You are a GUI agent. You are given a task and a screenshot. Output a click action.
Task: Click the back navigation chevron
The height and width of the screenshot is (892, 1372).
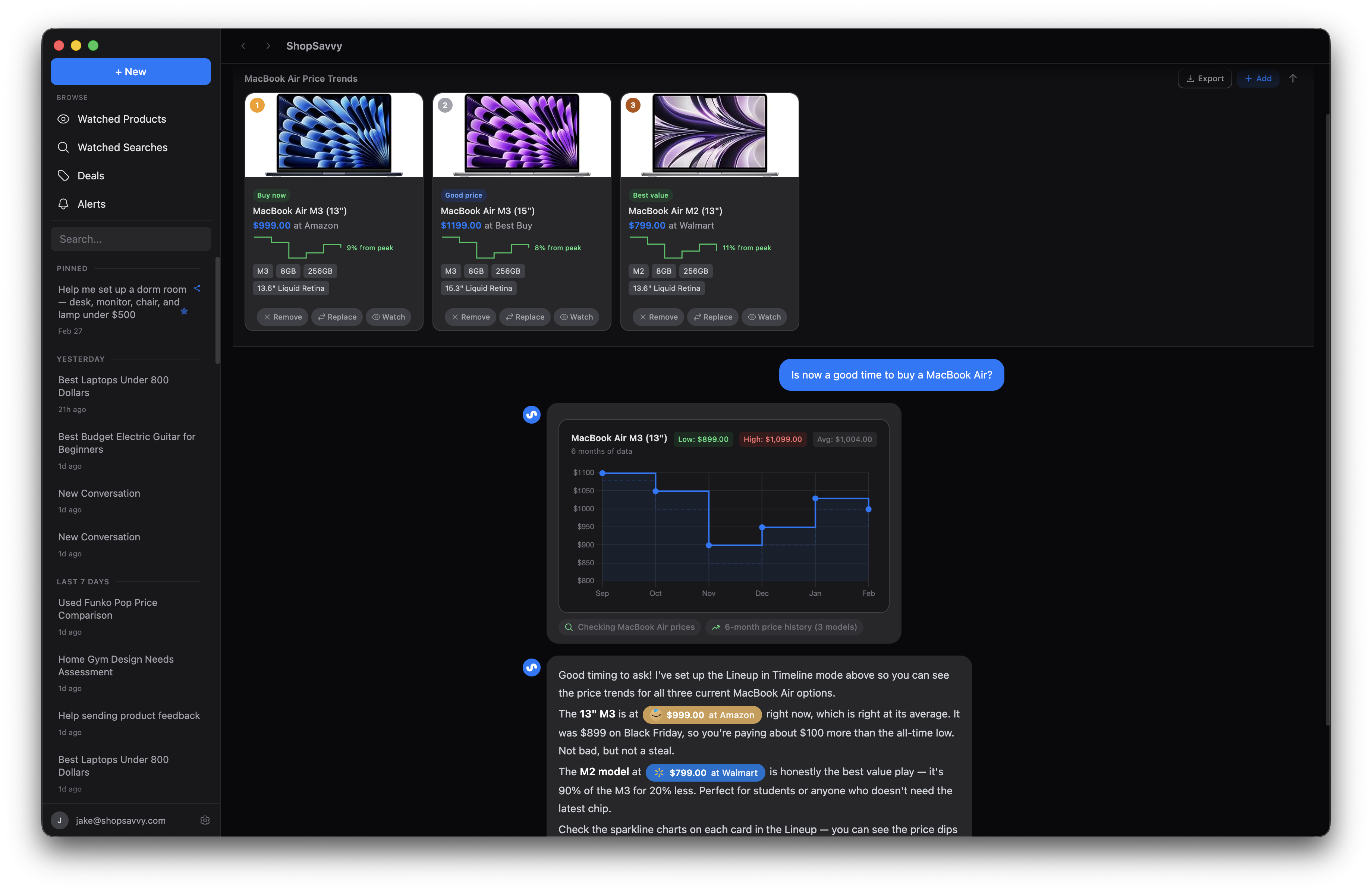tap(243, 45)
